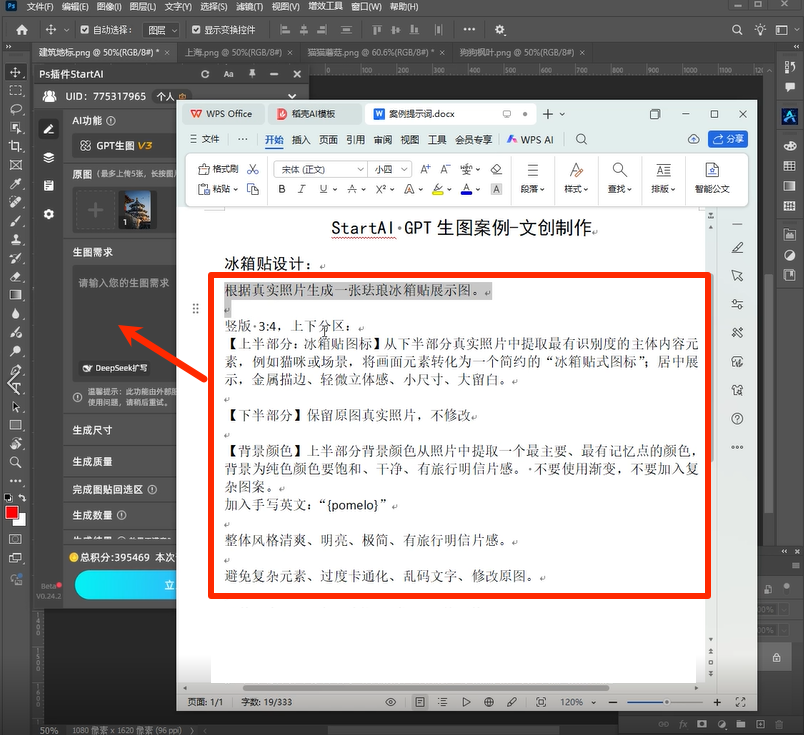Click the red foreground color swatch

tap(11, 512)
